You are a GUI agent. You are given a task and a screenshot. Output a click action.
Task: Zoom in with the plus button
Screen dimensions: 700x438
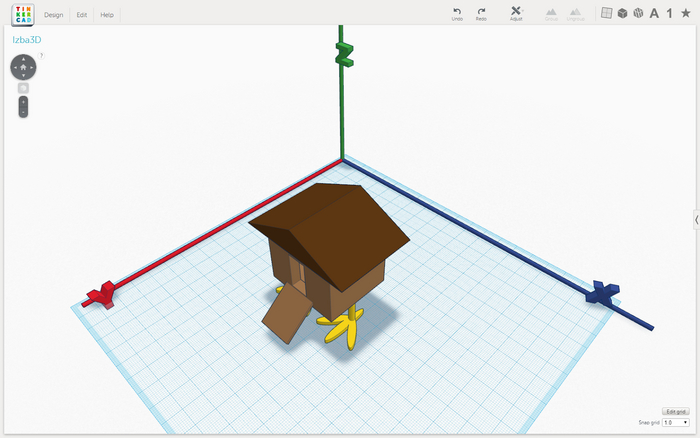(23, 101)
